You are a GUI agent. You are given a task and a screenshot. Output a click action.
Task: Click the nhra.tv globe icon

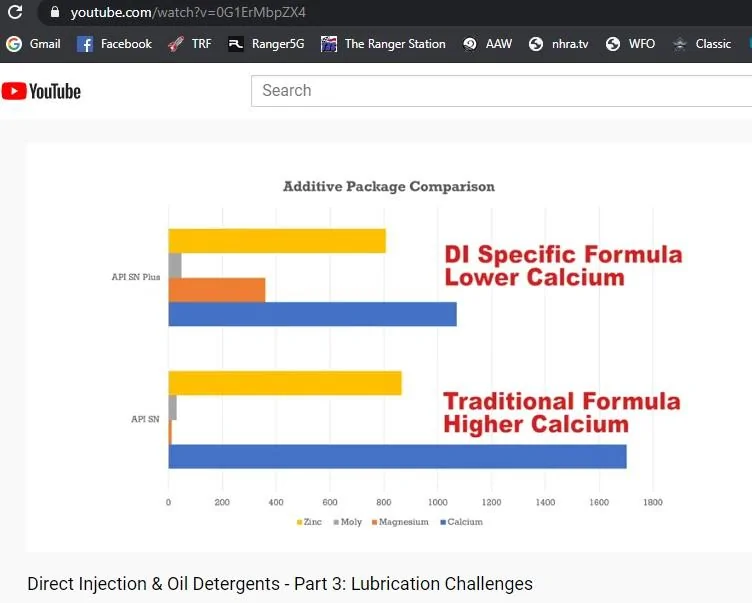coord(536,44)
